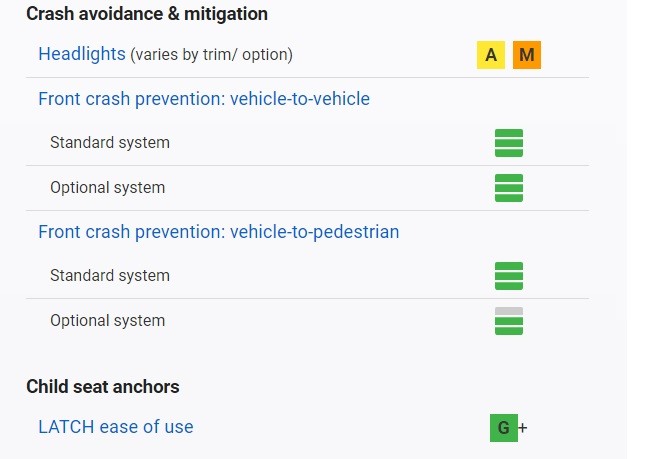Screen dimensions: 648x459
Task: Click gray top bar of pedestrian Optional rating
Action: [509, 311]
